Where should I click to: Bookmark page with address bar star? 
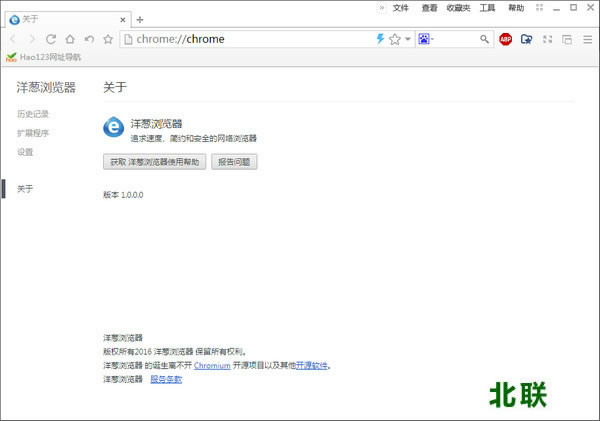(x=394, y=39)
